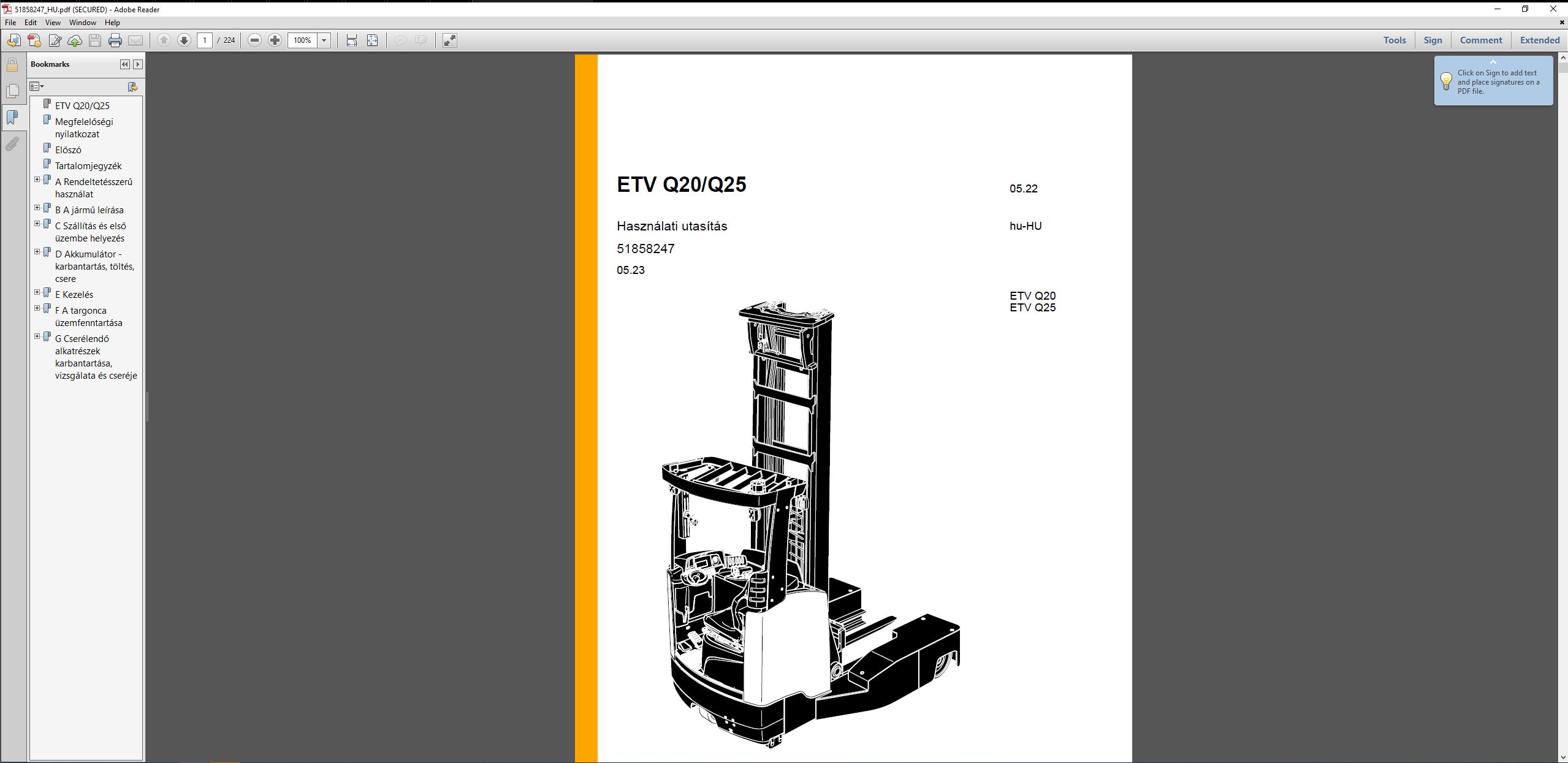
Task: Go to next page with down arrow
Action: pyautogui.click(x=184, y=40)
